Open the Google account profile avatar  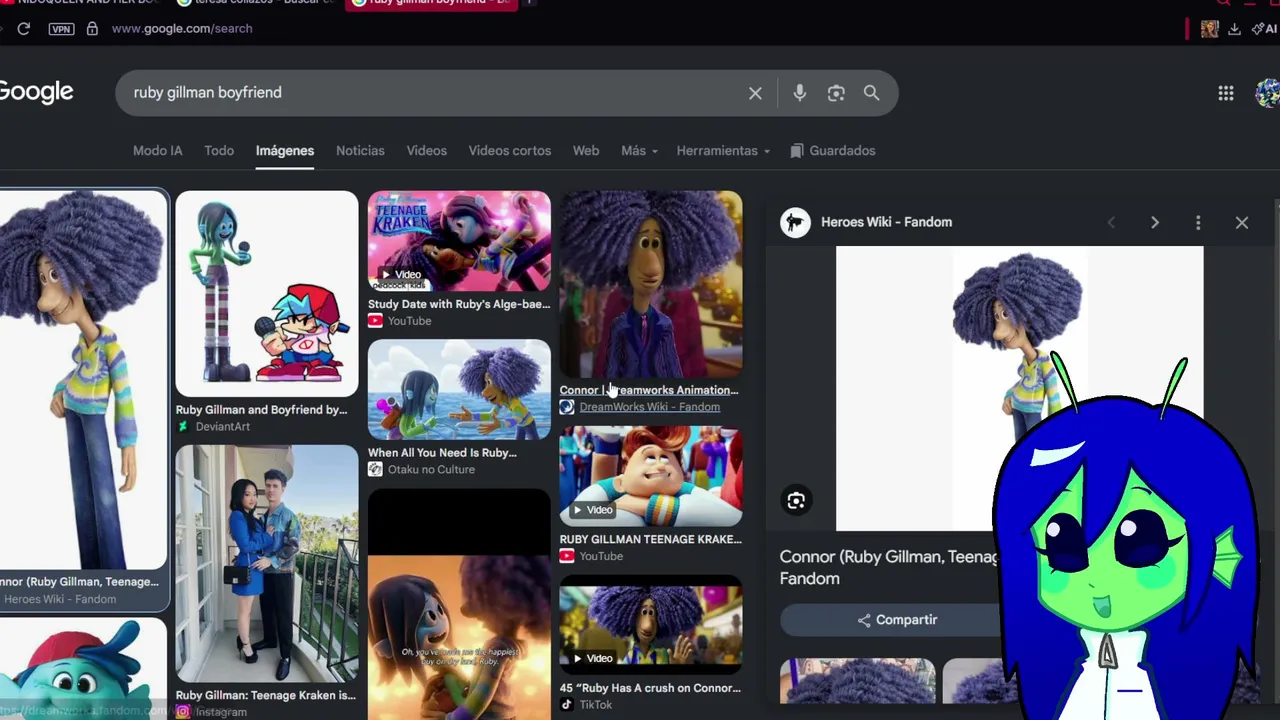[x=1268, y=93]
